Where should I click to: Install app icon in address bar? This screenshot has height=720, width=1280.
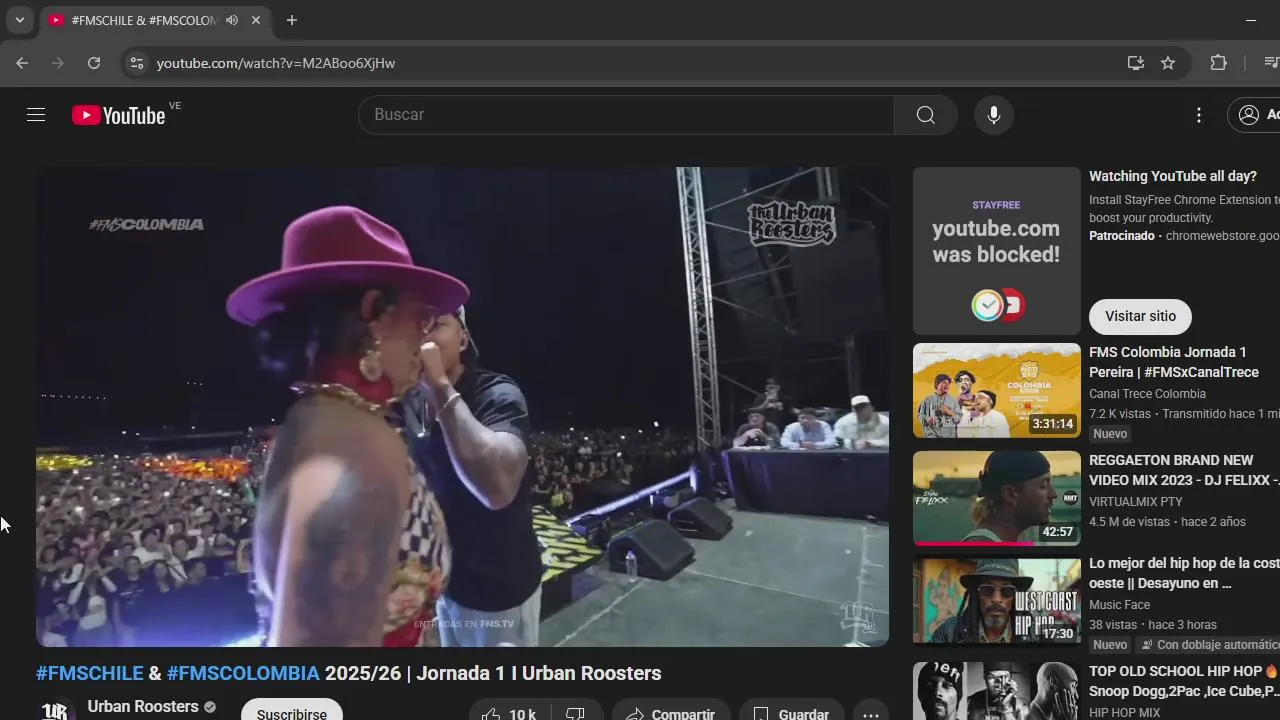(1136, 63)
